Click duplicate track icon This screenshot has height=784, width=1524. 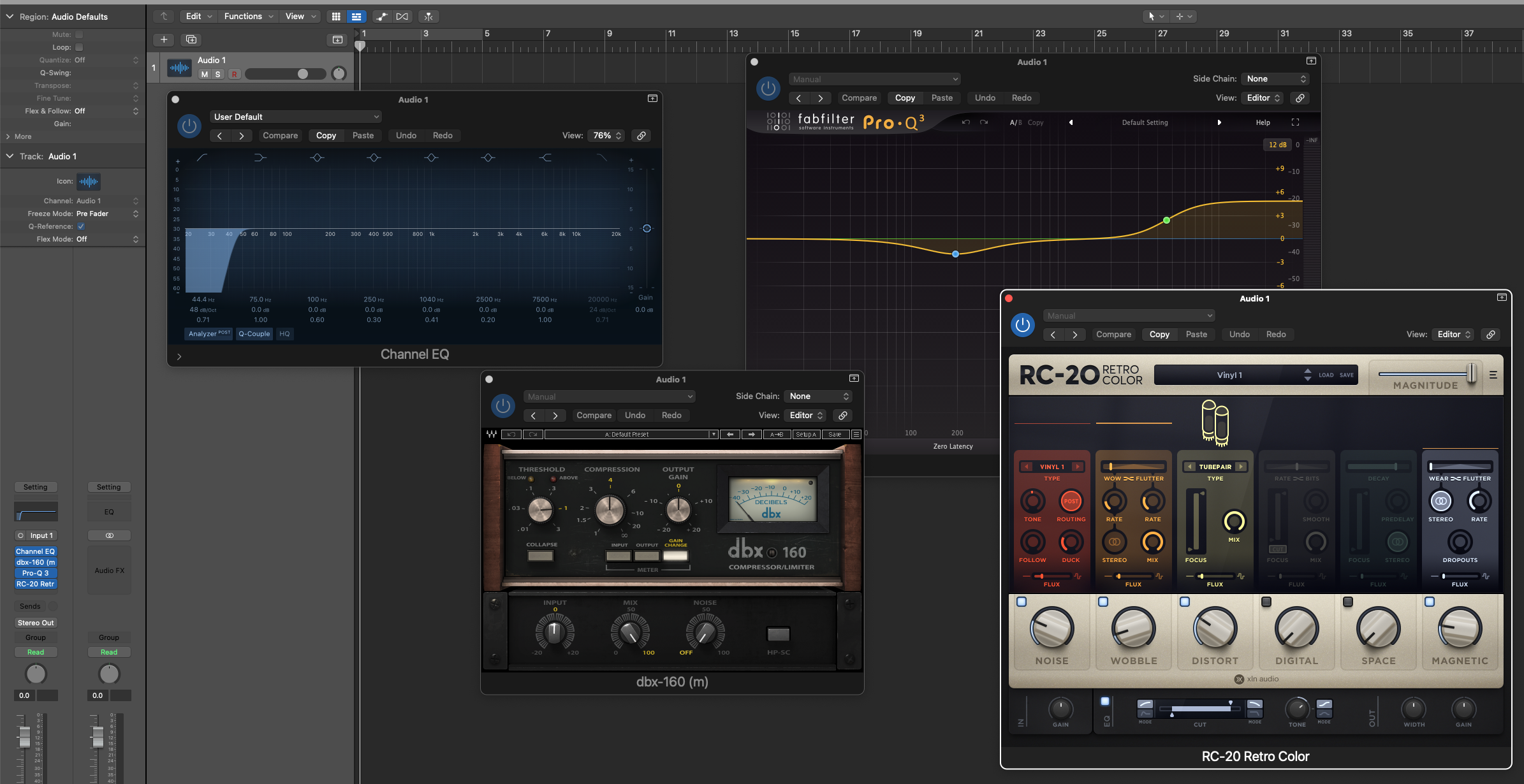click(x=191, y=40)
